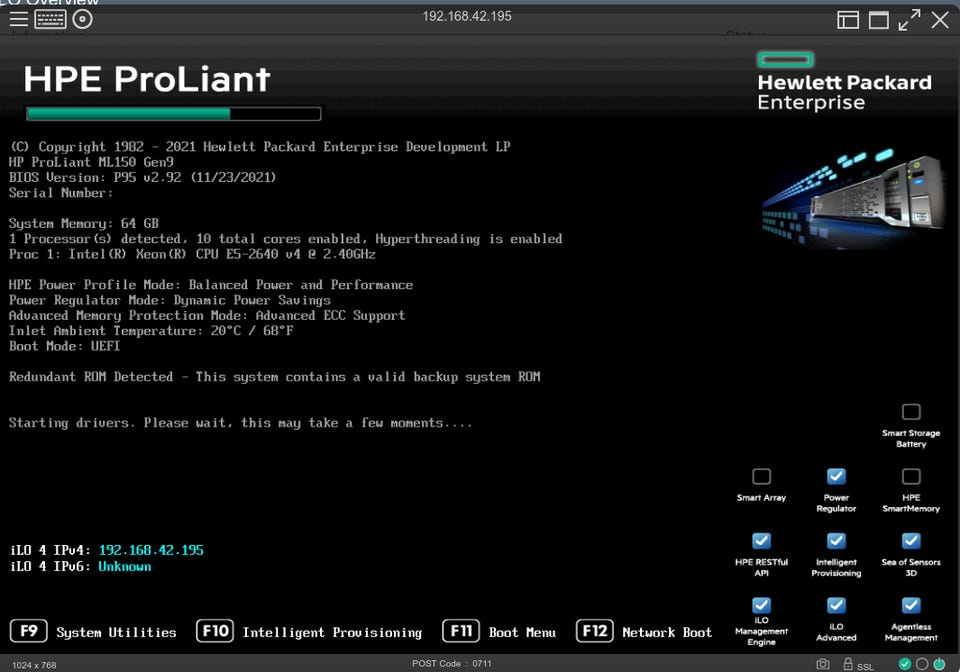Toggle the Smart Storage Battery checkbox

911,412
